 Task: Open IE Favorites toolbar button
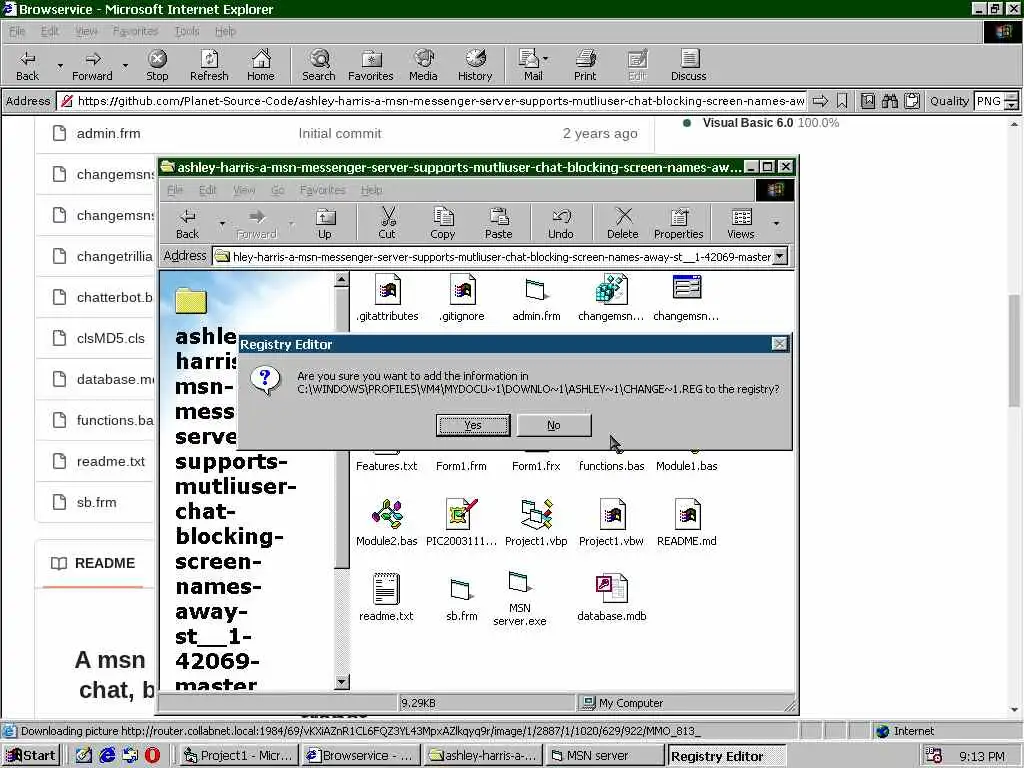point(371,65)
